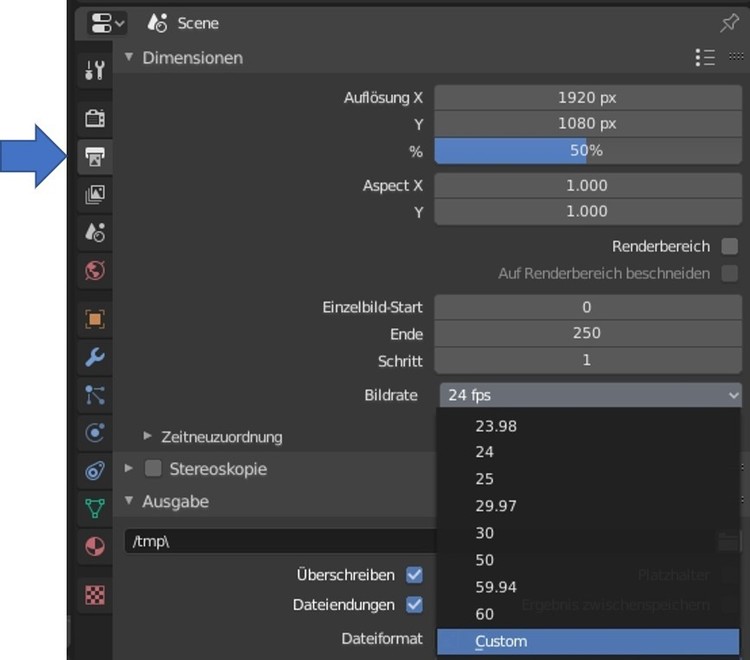Open the Material properties tab
750x660 pixels.
pos(95,546)
